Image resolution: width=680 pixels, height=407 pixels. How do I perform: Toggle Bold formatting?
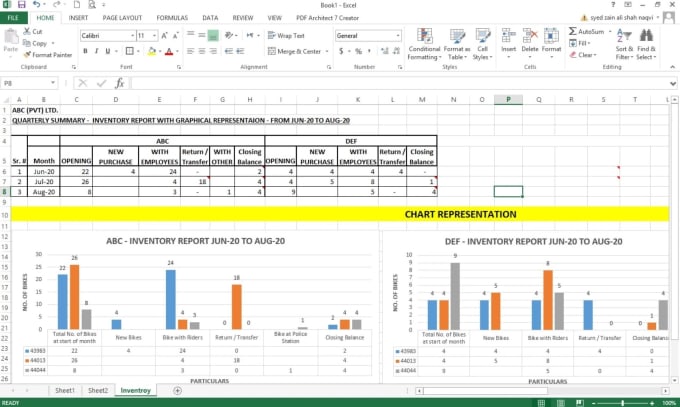[x=85, y=51]
